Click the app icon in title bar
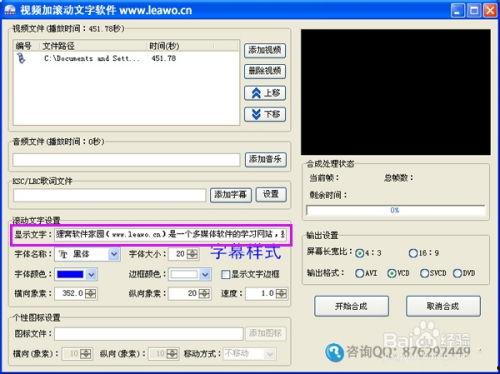 click(10, 10)
